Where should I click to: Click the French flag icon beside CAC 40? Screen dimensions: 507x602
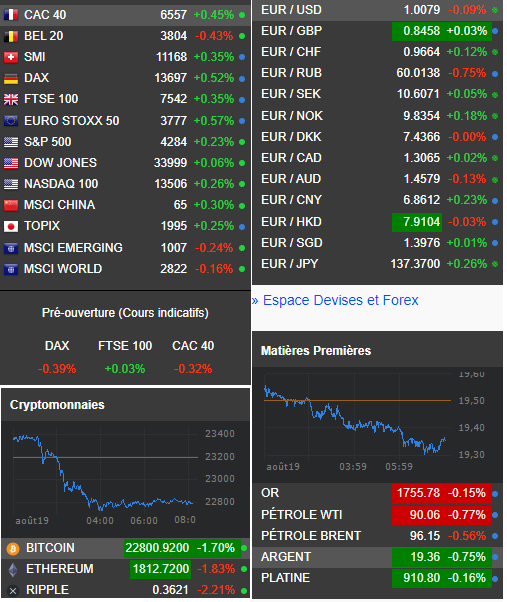pyautogui.click(x=11, y=15)
